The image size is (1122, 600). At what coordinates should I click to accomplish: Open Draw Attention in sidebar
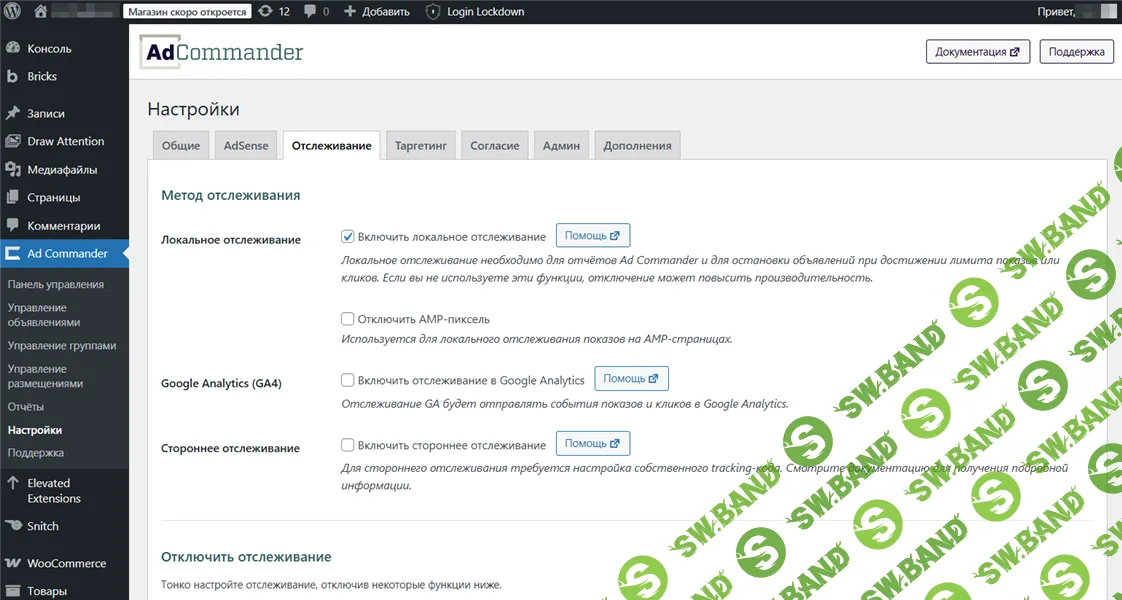[x=65, y=141]
